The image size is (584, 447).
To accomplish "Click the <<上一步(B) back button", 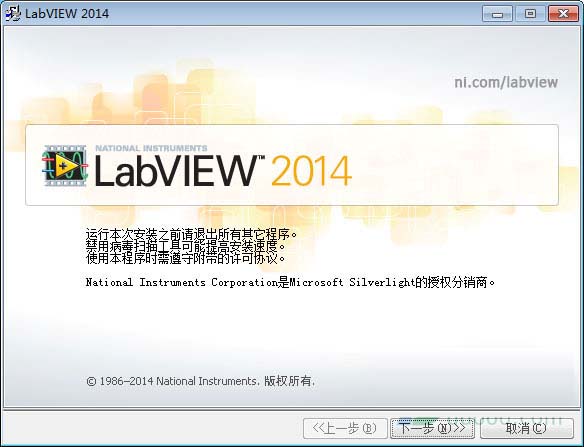I will (x=345, y=428).
